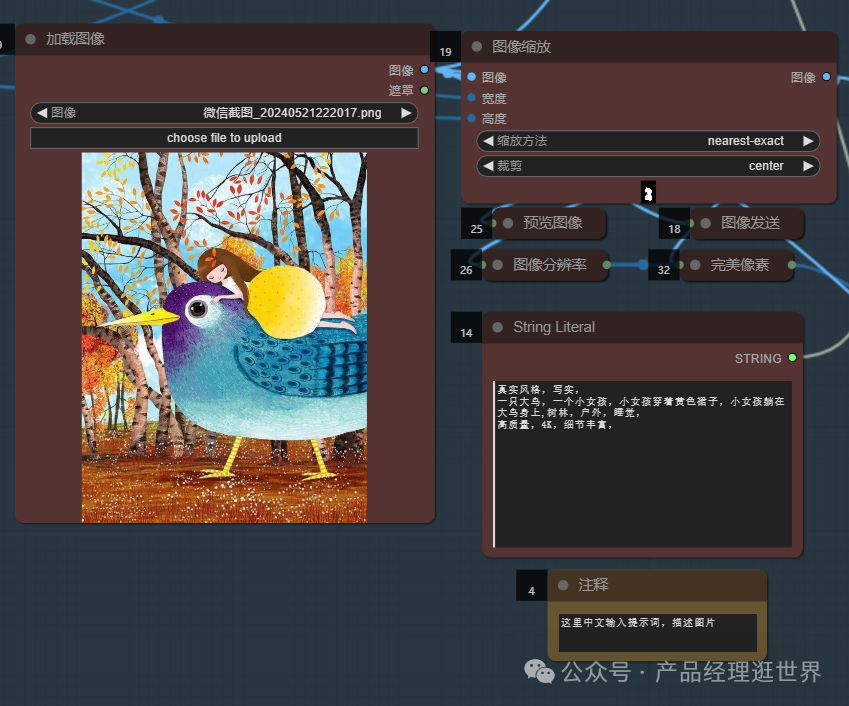This screenshot has height=706, width=849.
Task: Click the choose file to upload button
Action: coord(224,138)
